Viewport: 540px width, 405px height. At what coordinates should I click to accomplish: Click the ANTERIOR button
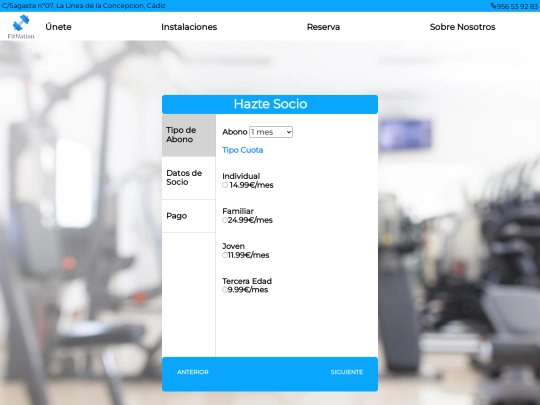[x=193, y=372]
